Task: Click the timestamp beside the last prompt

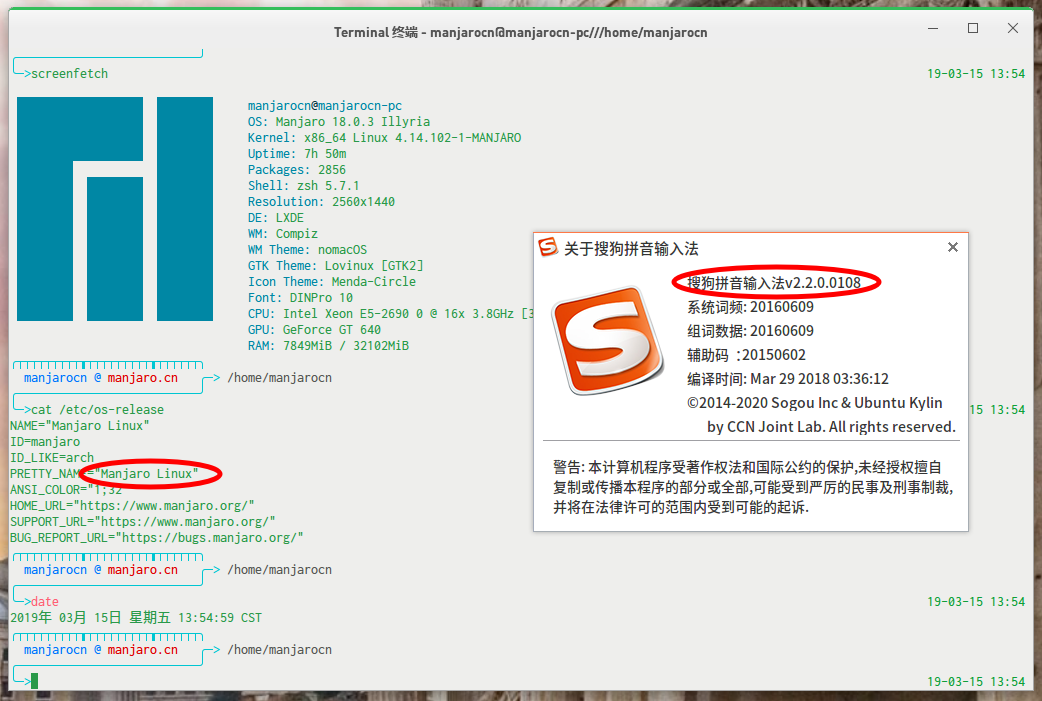Action: coord(976,681)
